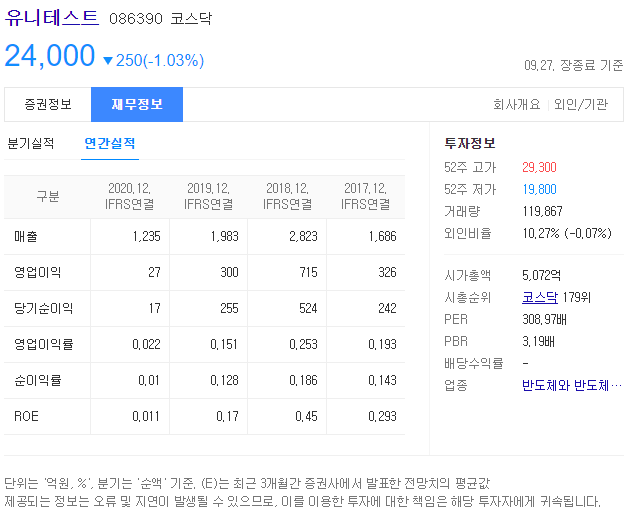
Task: Click the 2019 영업이익 value 300
Action: click(x=230, y=272)
